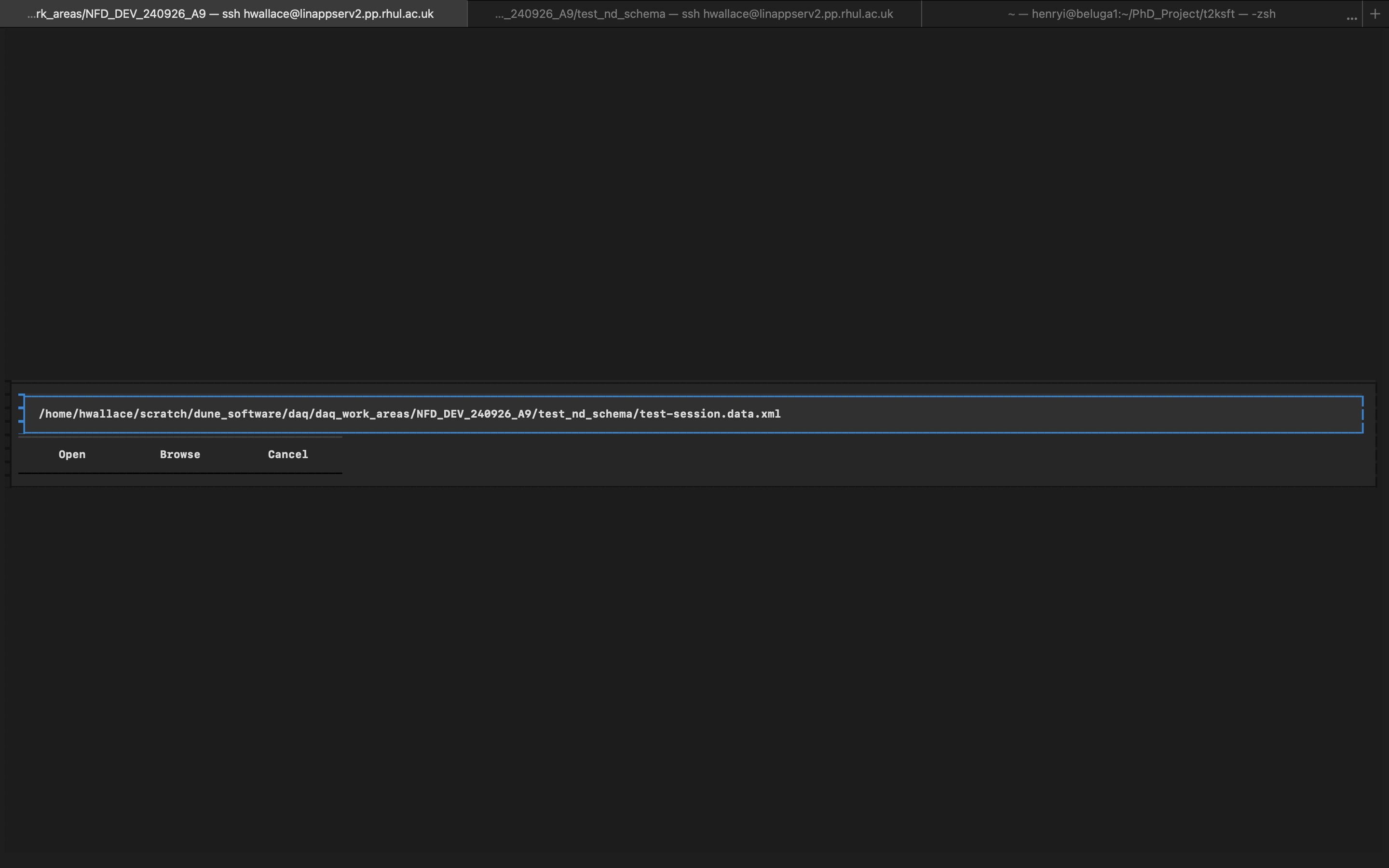Click the Browse button
This screenshot has width=1389, height=868.
179,455
